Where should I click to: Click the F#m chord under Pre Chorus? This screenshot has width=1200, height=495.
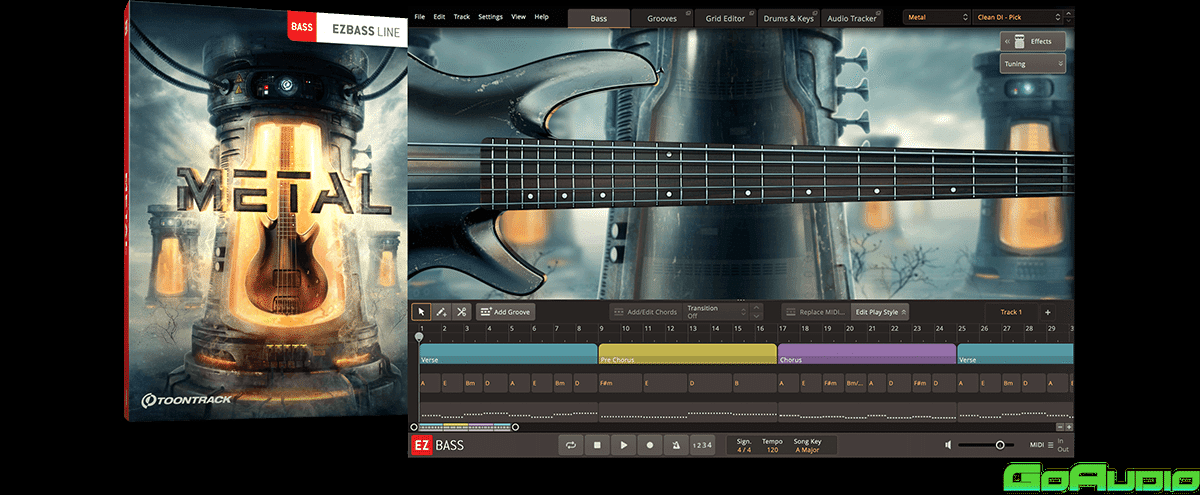point(620,383)
